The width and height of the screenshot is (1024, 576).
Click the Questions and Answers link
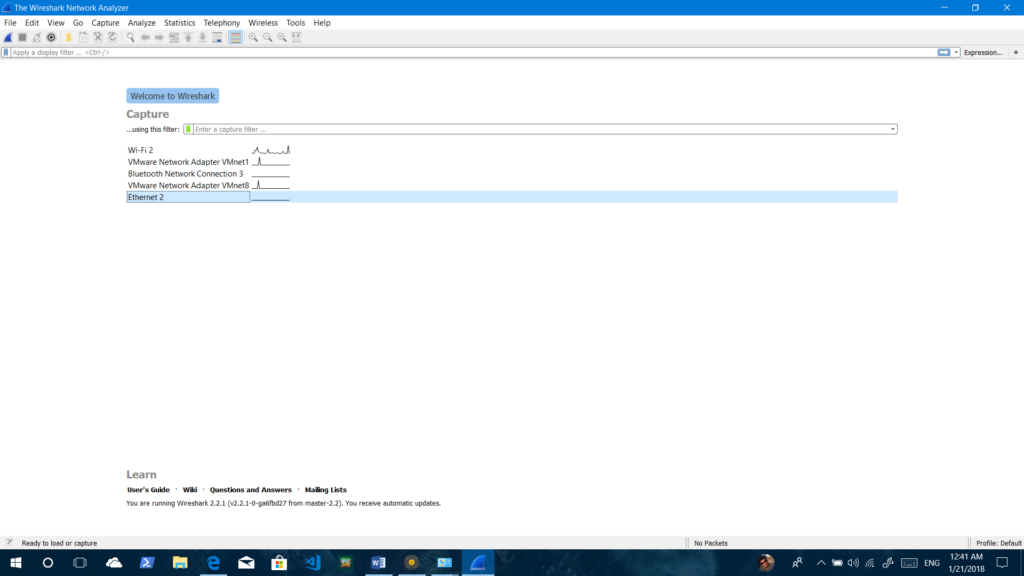250,490
